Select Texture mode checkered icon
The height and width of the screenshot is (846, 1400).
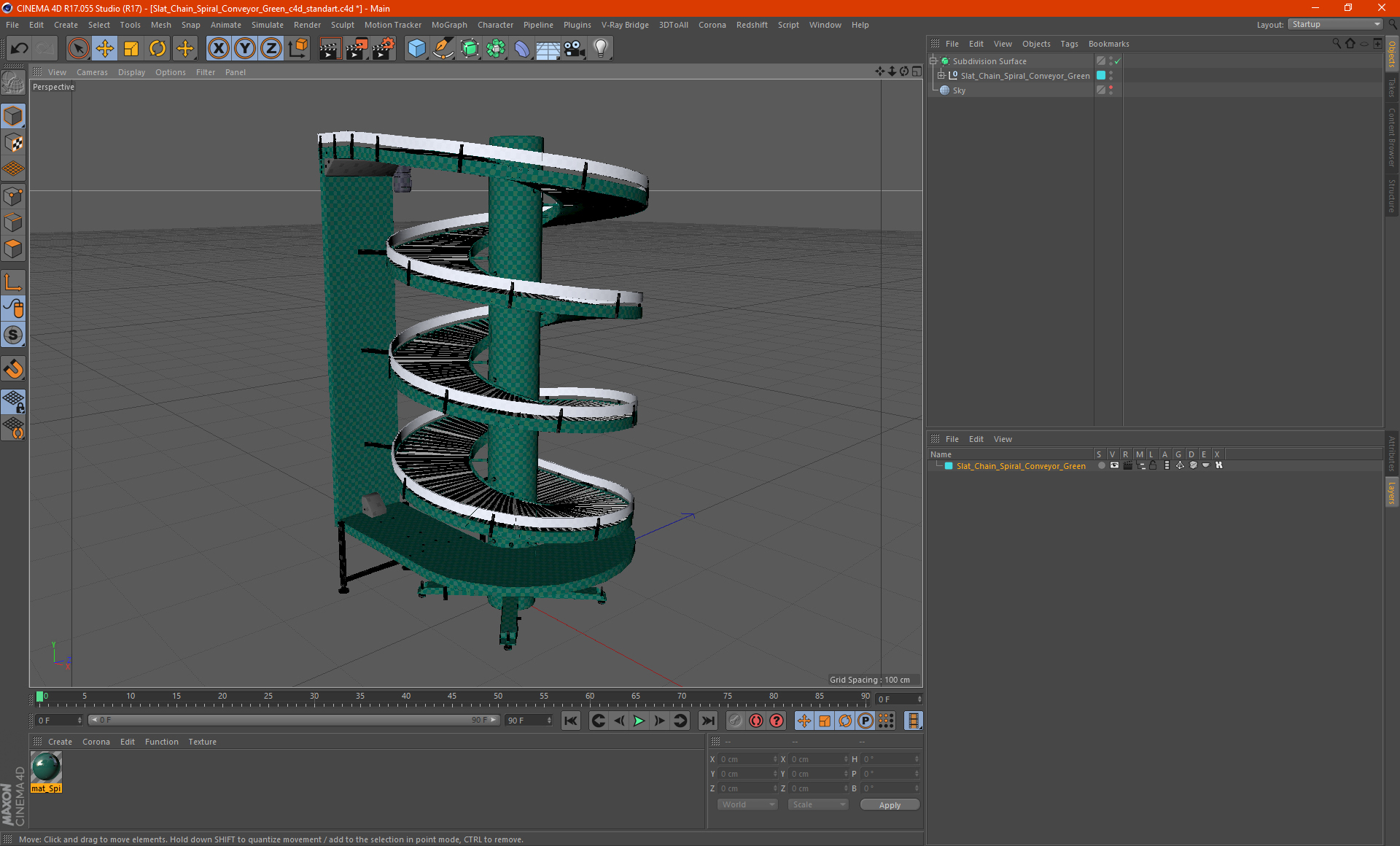point(13,142)
